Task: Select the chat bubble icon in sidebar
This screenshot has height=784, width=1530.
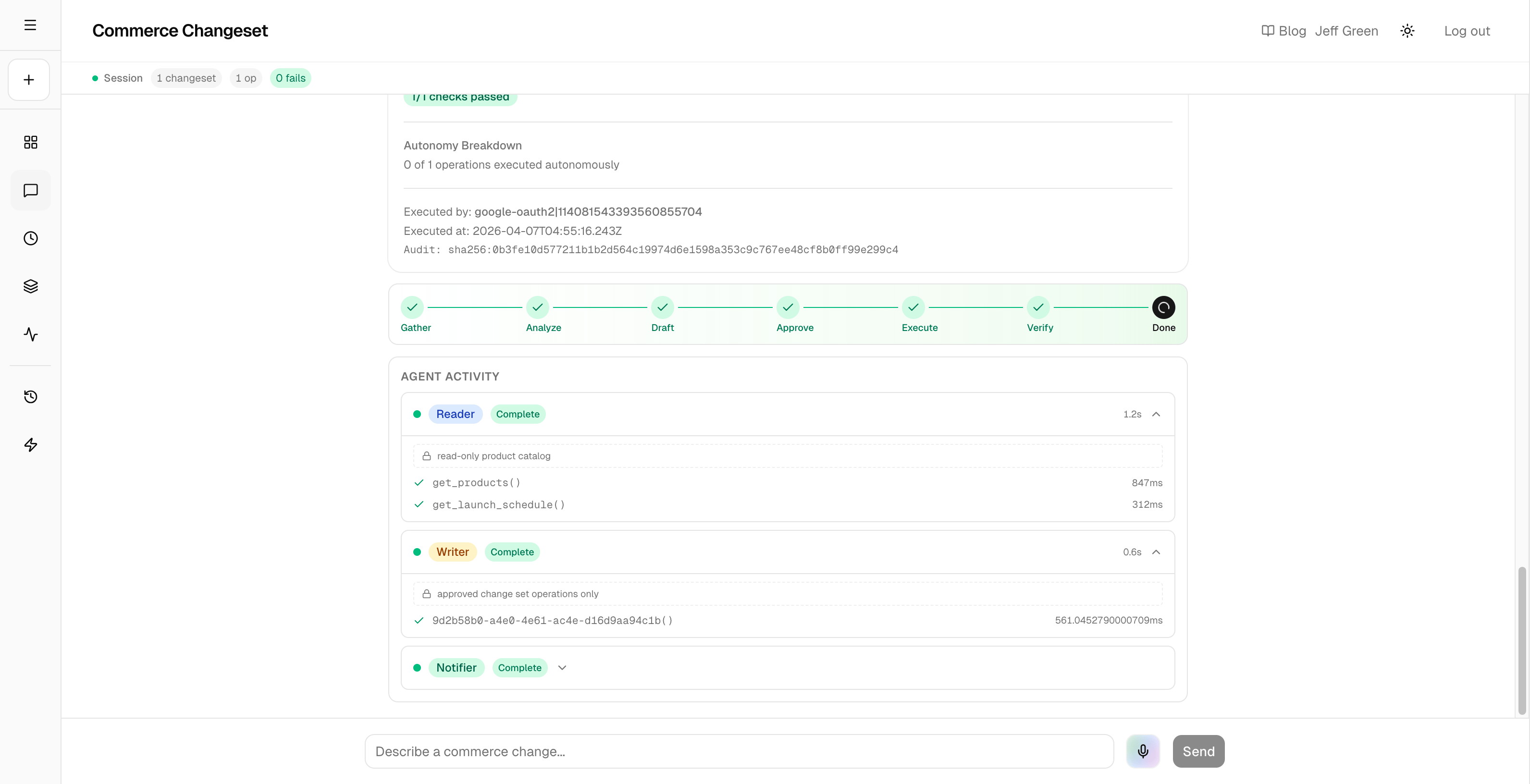Action: click(x=30, y=190)
